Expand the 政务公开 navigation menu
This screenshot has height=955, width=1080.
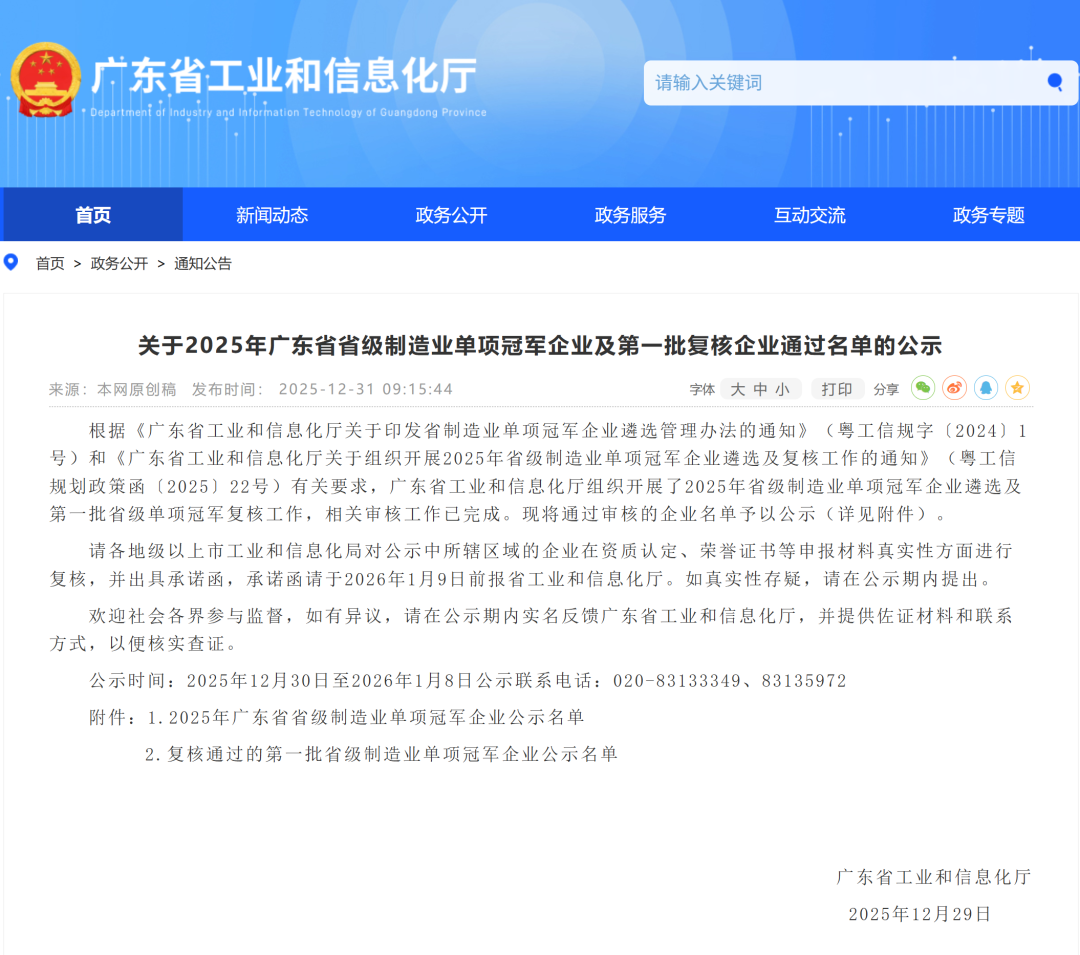pyautogui.click(x=451, y=215)
